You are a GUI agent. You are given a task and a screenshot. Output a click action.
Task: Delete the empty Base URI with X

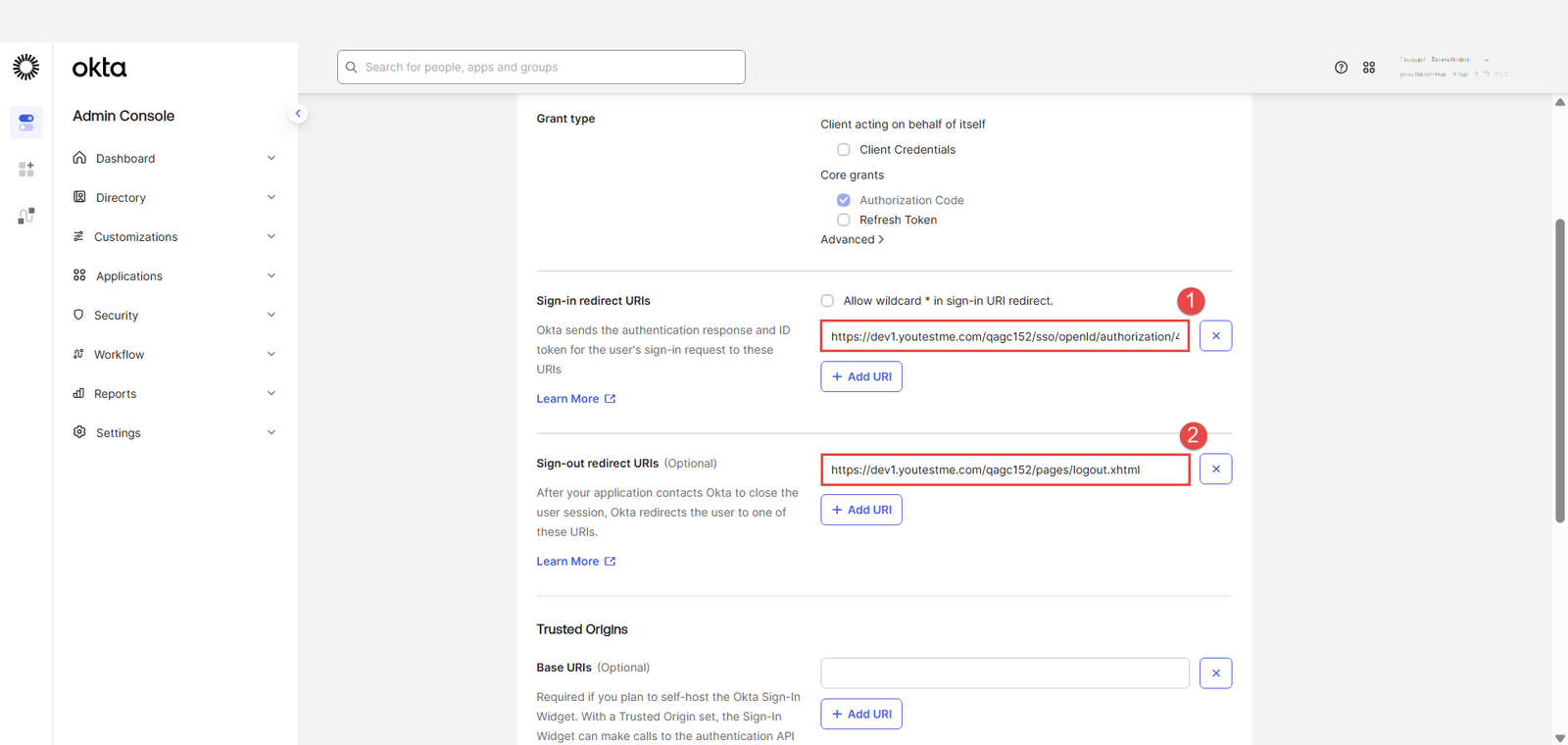coord(1215,673)
